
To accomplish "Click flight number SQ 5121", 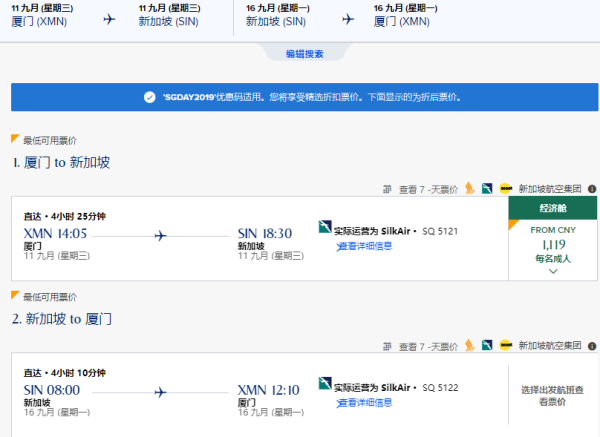I will tap(440, 232).
